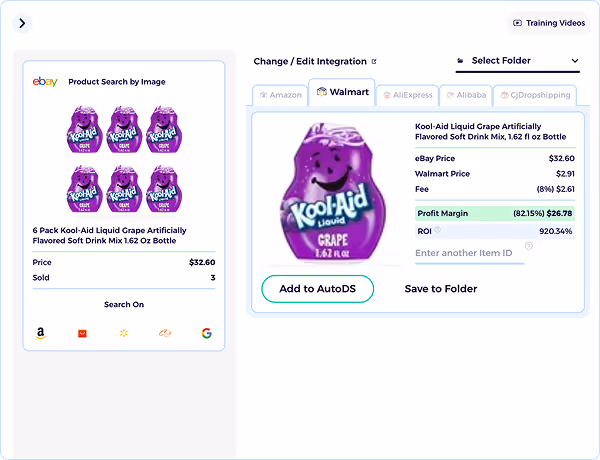Click the Enter another Item ID field
The height and width of the screenshot is (460, 600).
[470, 253]
